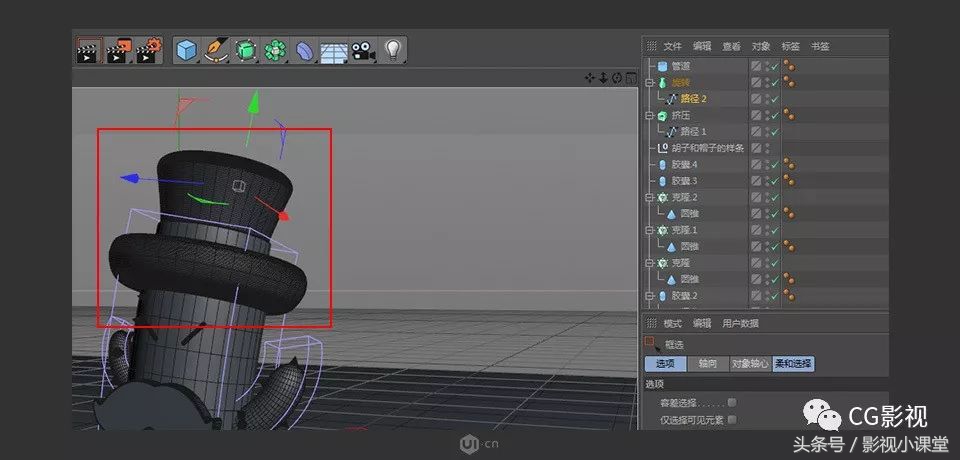The image size is (960, 460).
Task: Open the 查看 menu
Action: (731, 46)
